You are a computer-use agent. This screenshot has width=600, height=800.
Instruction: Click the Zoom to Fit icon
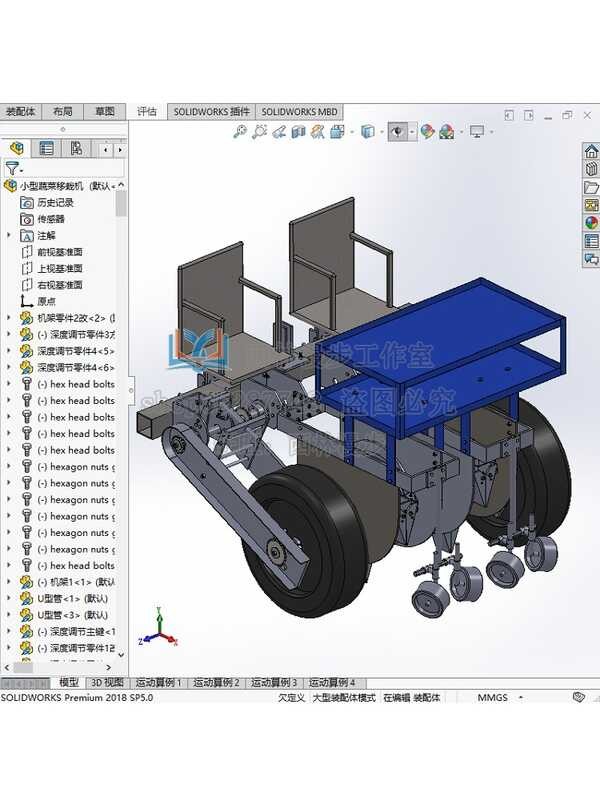(x=240, y=131)
